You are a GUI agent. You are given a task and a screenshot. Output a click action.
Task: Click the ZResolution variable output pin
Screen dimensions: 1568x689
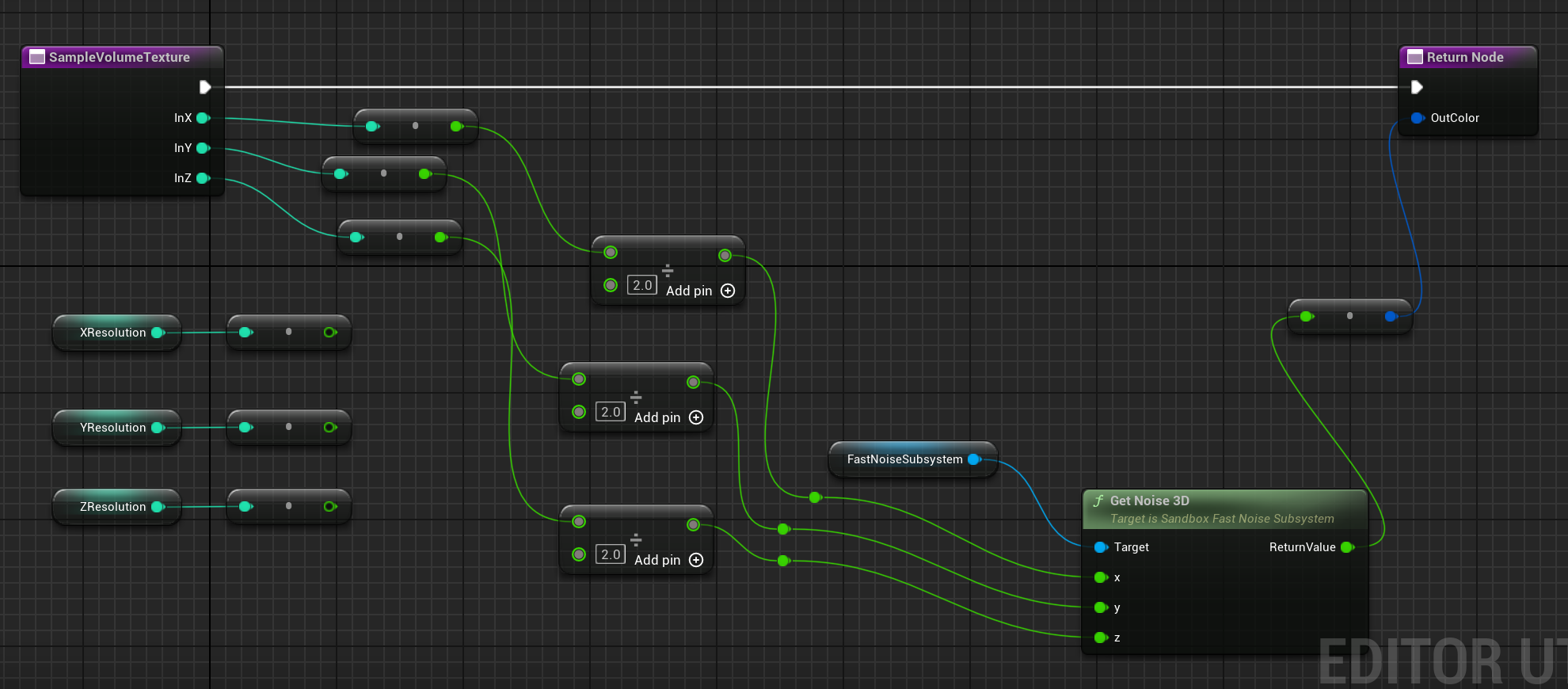(x=158, y=507)
